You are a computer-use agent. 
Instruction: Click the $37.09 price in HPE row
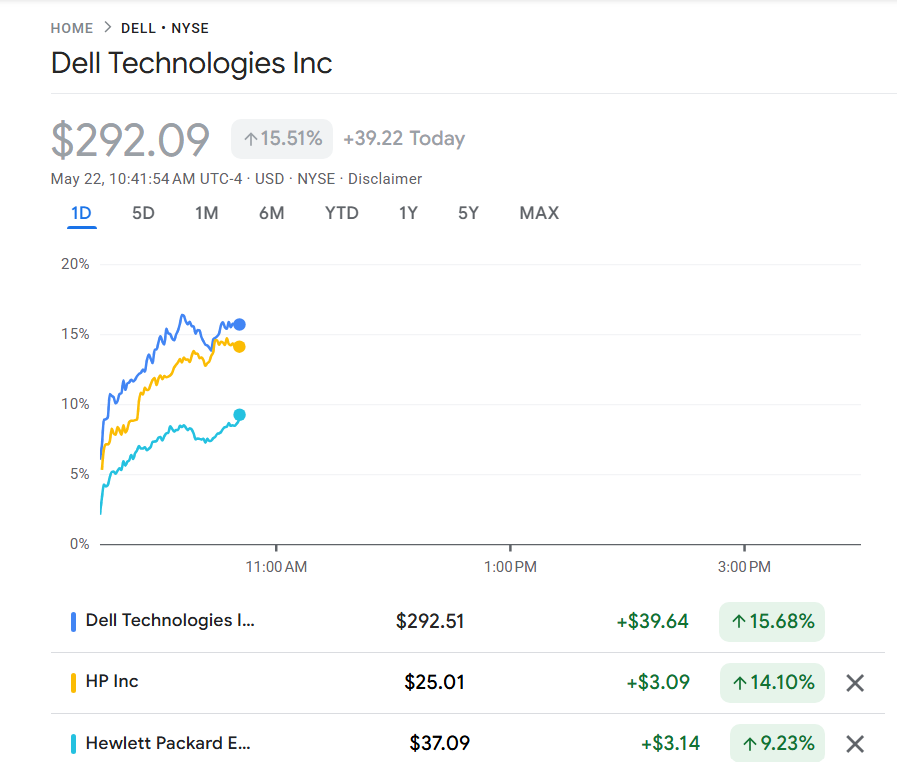tap(439, 743)
